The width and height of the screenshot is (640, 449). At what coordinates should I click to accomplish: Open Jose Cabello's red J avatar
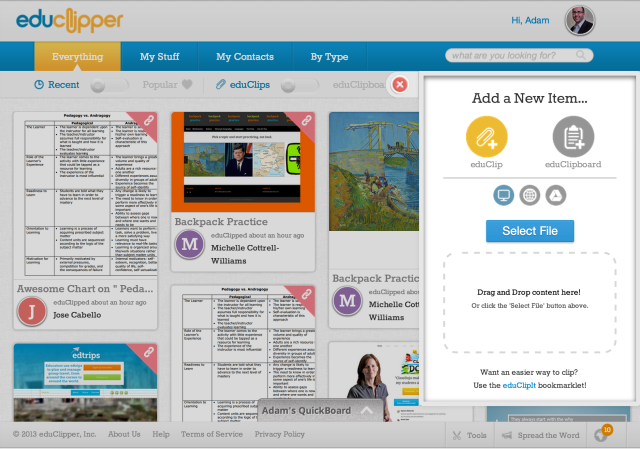(31, 311)
